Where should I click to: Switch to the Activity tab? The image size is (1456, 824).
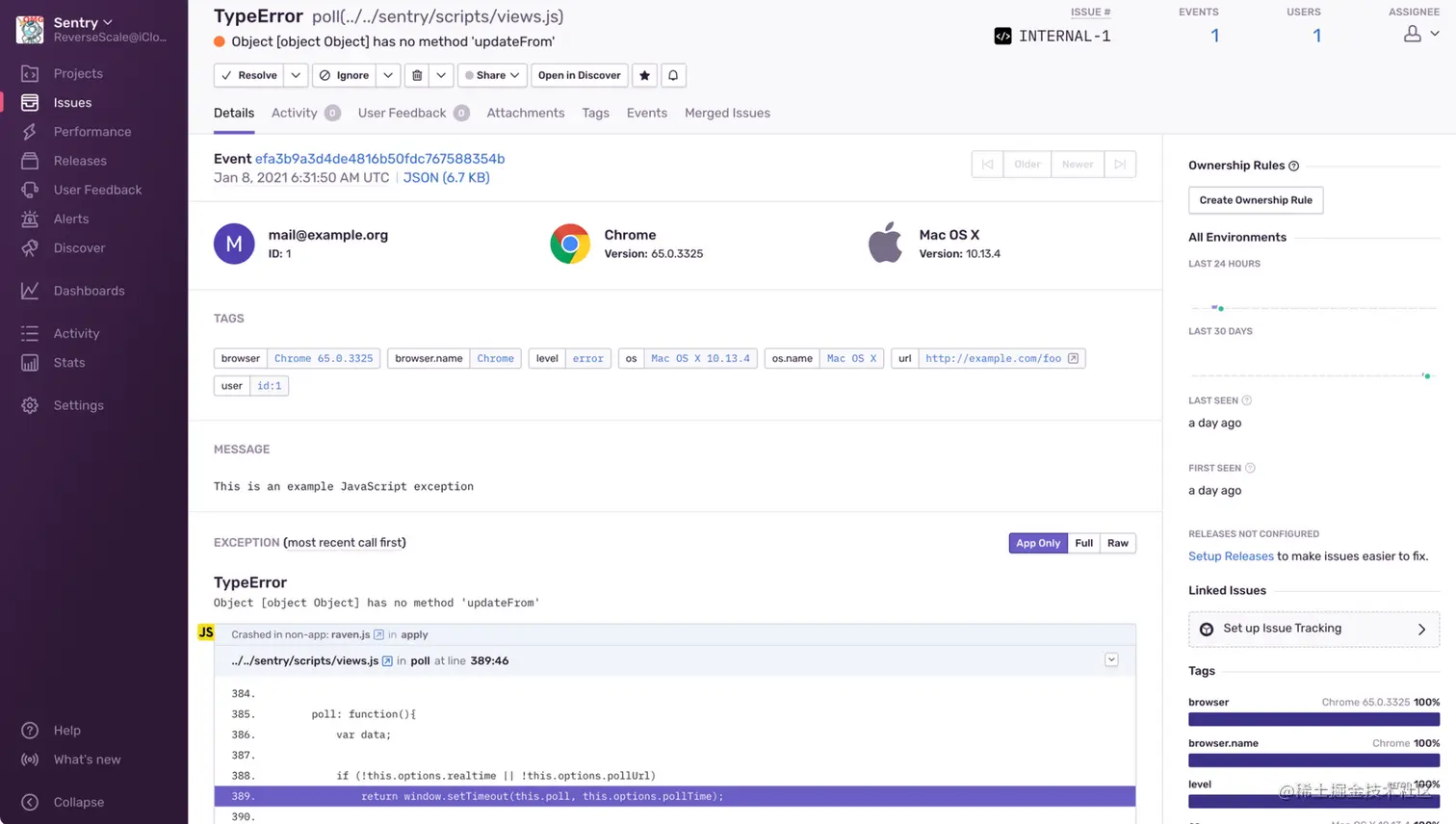pos(306,113)
